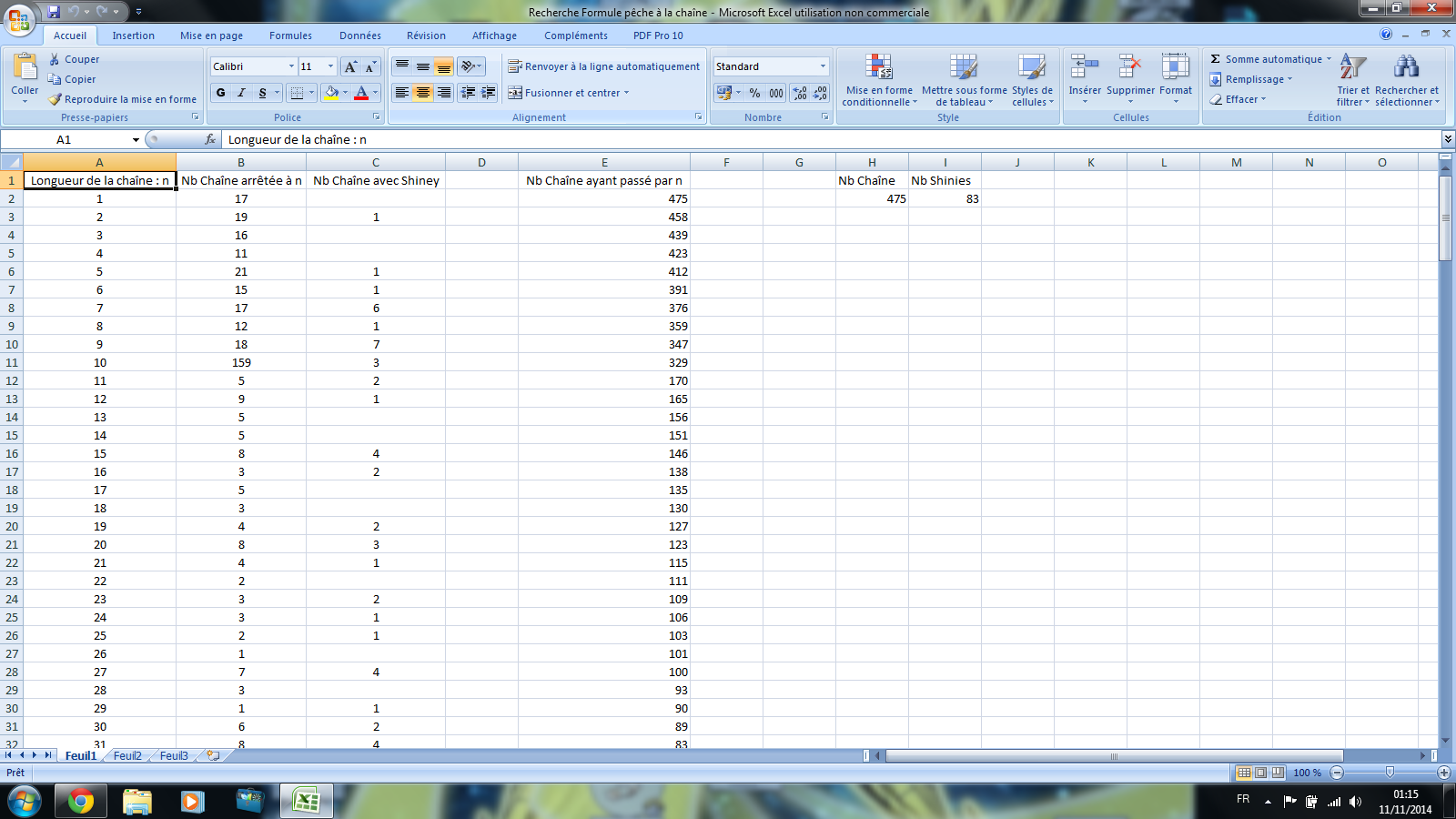Apply the red font color swatch
This screenshot has width=1456, height=819.
click(361, 93)
